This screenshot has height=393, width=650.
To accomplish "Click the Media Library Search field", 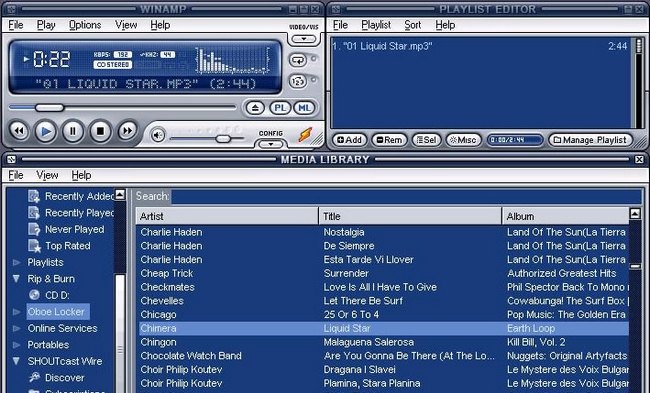I will click(406, 196).
